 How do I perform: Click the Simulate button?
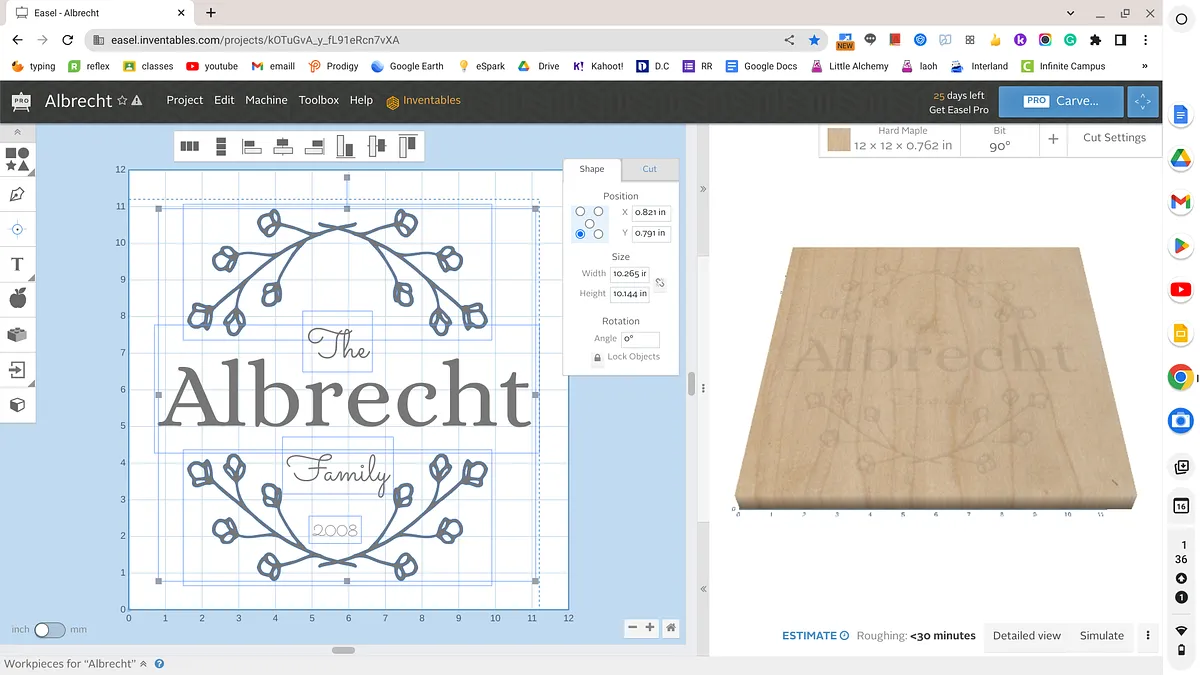pyautogui.click(x=1101, y=636)
